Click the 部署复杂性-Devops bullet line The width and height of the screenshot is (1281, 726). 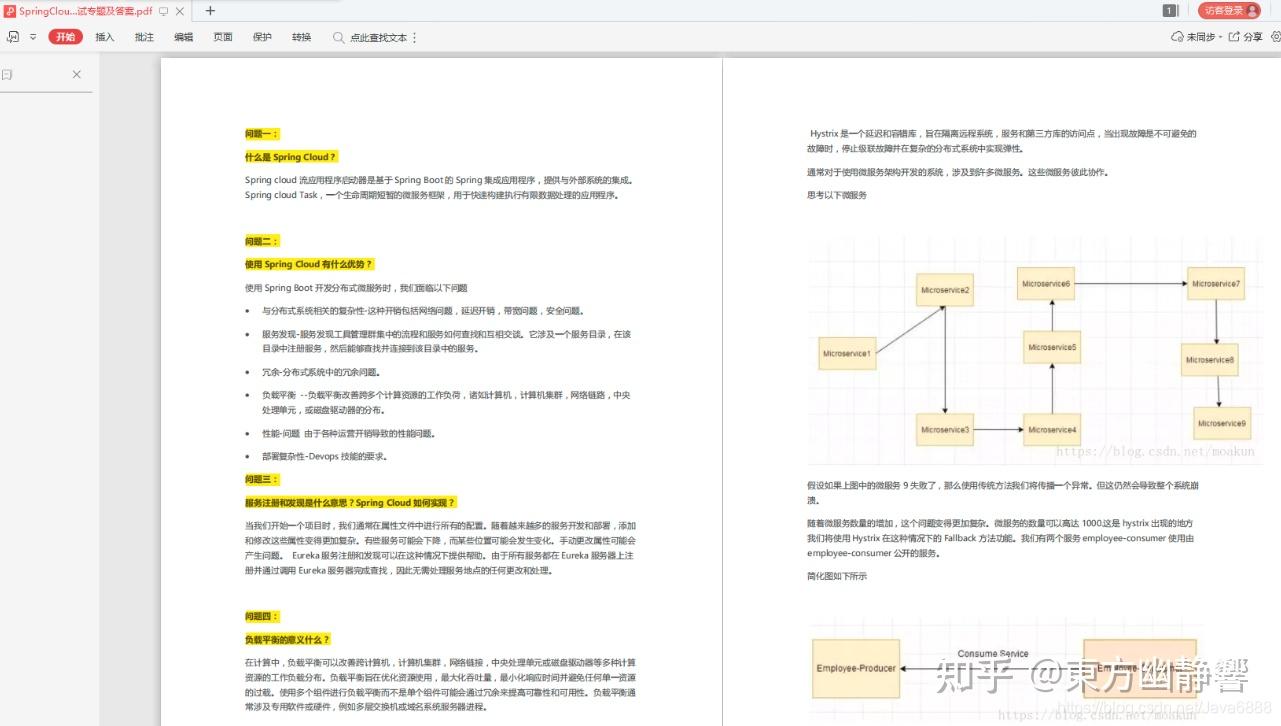[324, 456]
